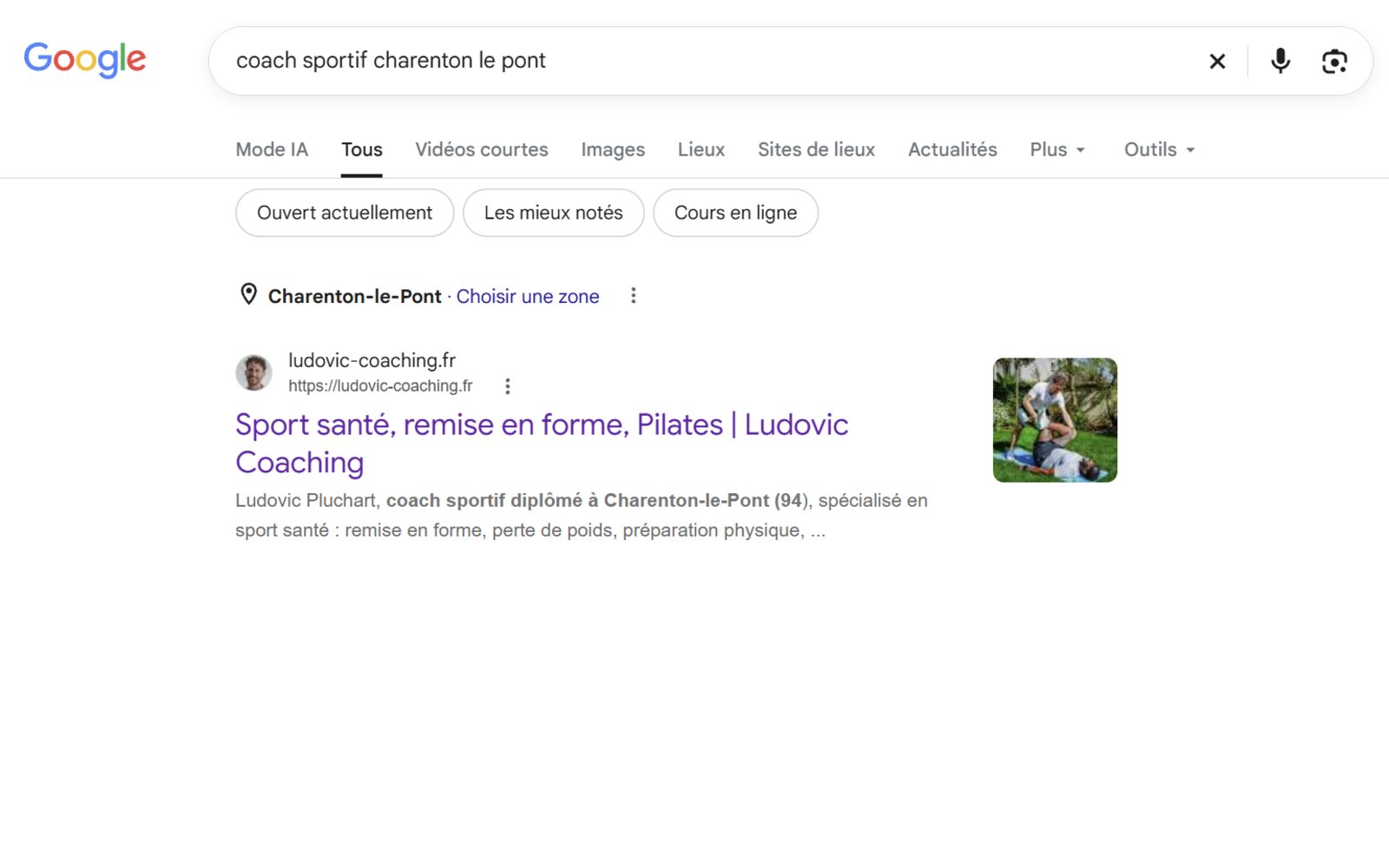Image resolution: width=1389 pixels, height=868 pixels.
Task: Click the Google logo
Action: click(85, 60)
